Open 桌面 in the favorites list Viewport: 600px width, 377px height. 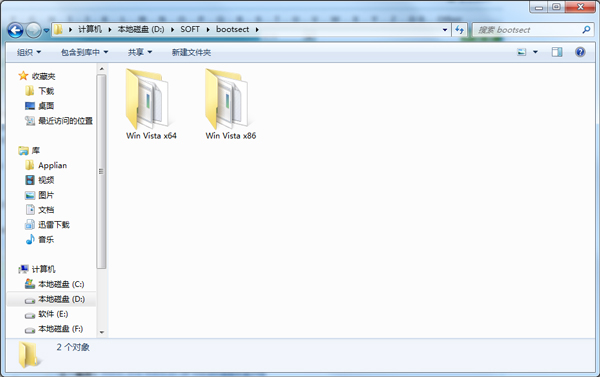(x=46, y=106)
